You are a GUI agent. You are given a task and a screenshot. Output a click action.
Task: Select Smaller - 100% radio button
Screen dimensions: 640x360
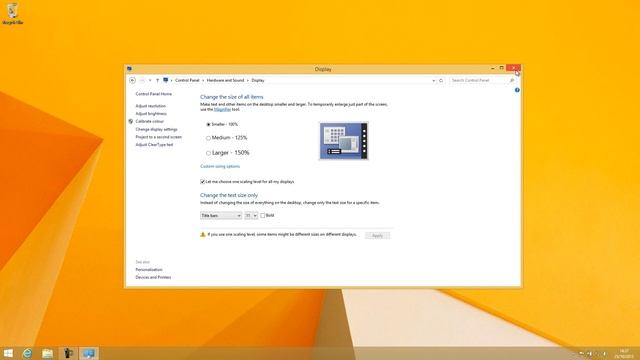pos(208,124)
